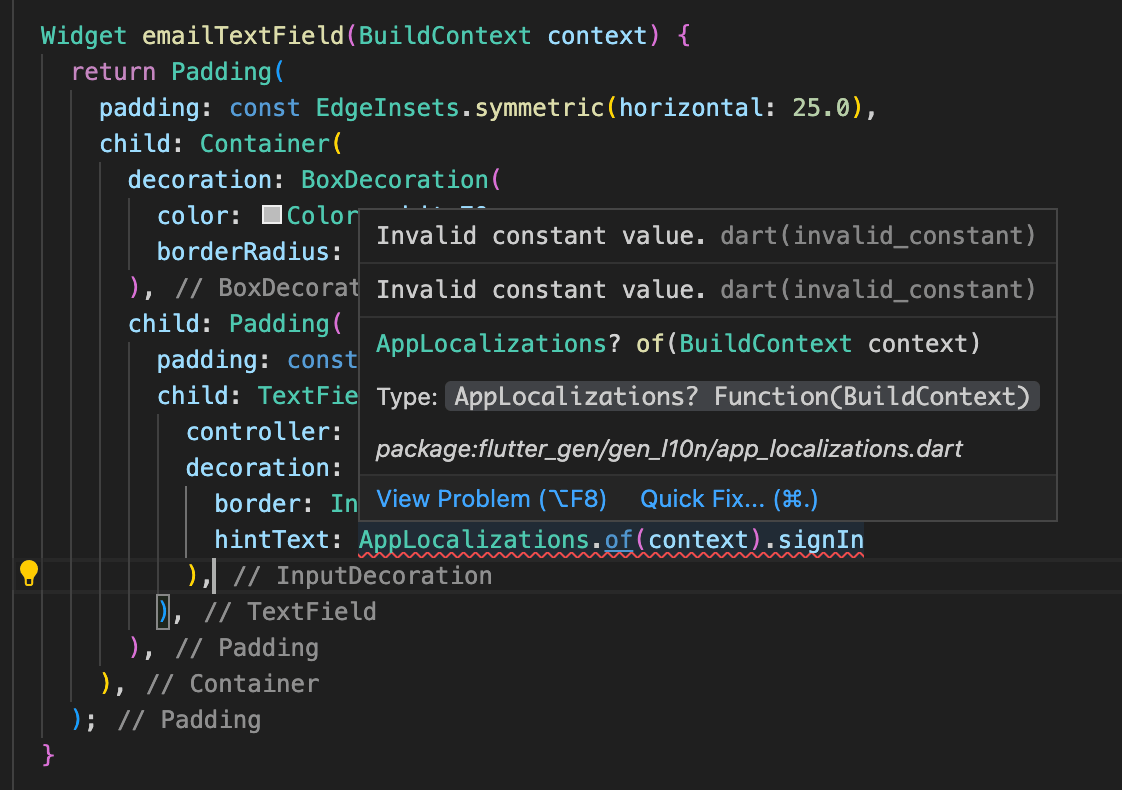Open the View Problem link
The image size is (1122, 790).
(492, 499)
